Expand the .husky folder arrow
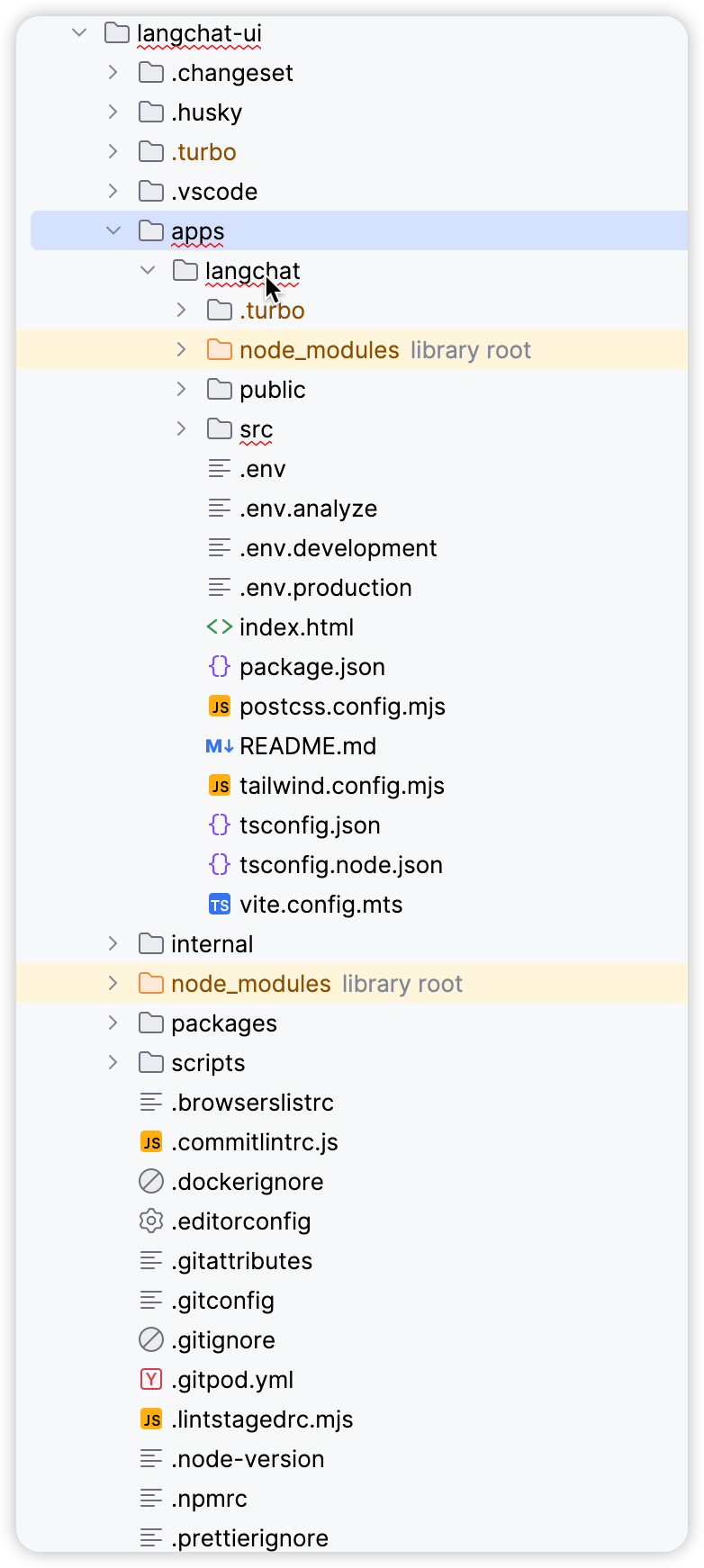The width and height of the screenshot is (704, 1568). (x=113, y=113)
